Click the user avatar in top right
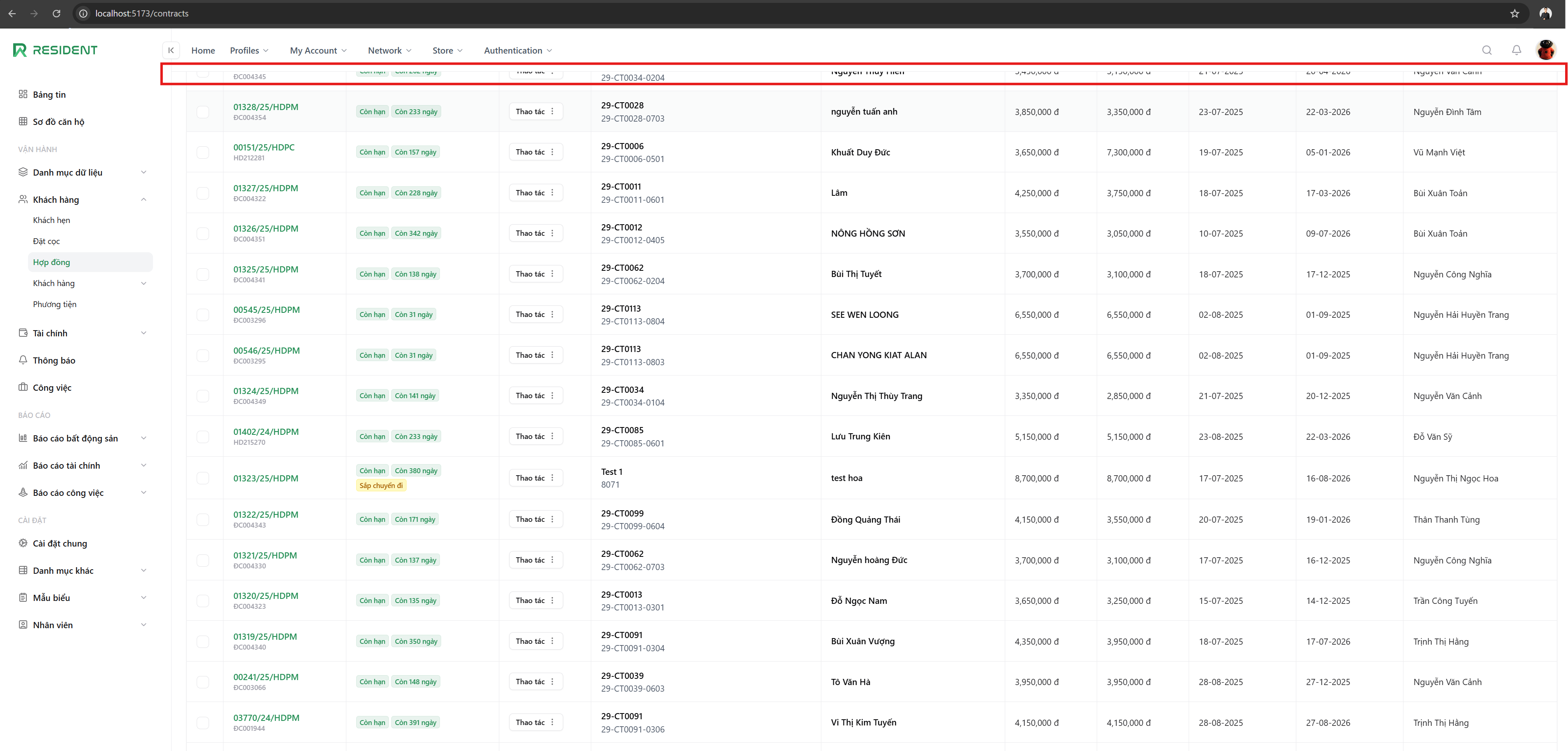 tap(1545, 50)
